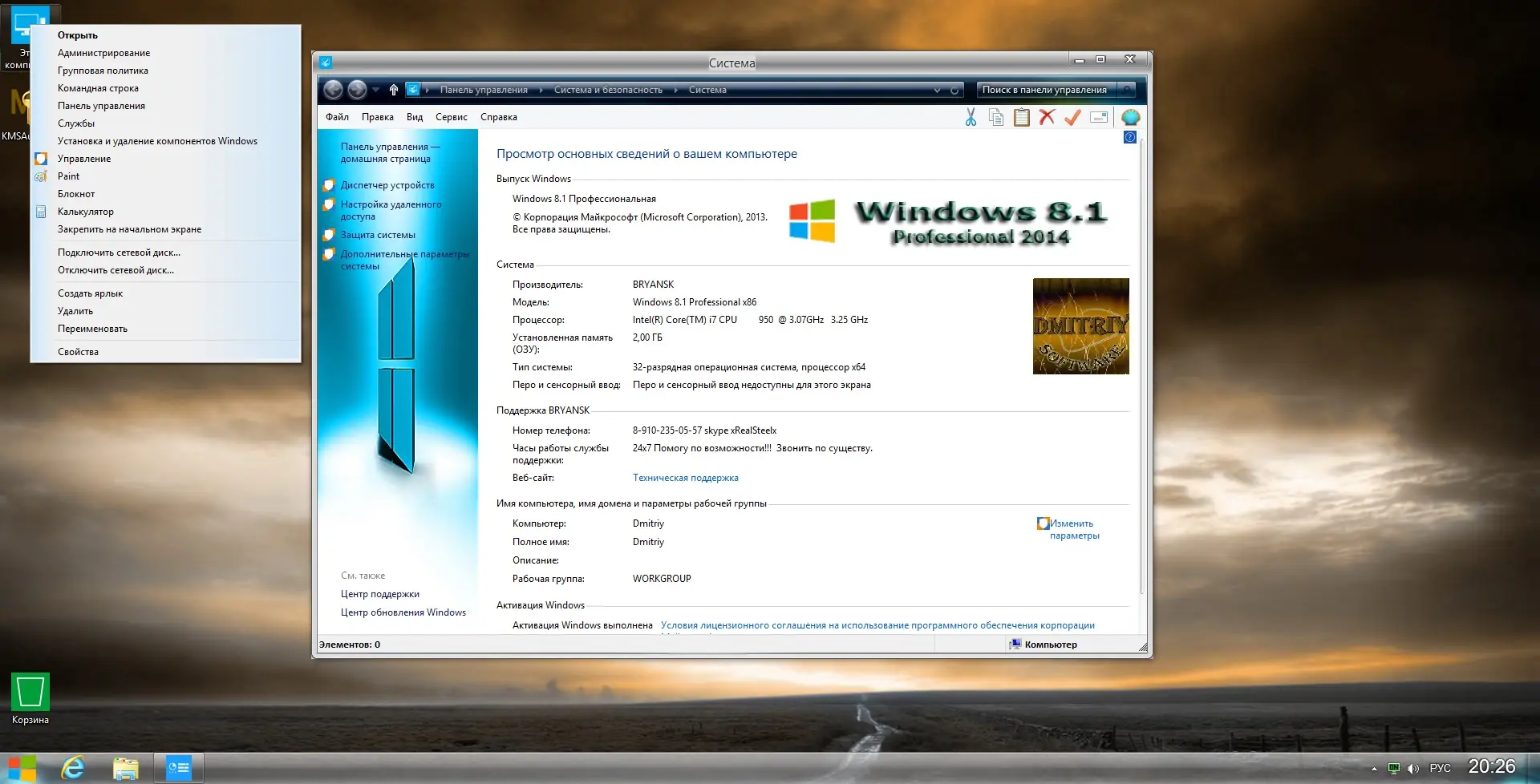Click the orange checkmark Properties toolbar icon
Screen dimensions: 1540x784
click(x=1072, y=118)
